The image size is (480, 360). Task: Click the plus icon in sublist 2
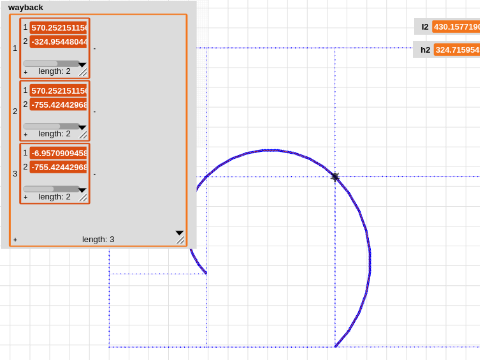pyautogui.click(x=26, y=135)
